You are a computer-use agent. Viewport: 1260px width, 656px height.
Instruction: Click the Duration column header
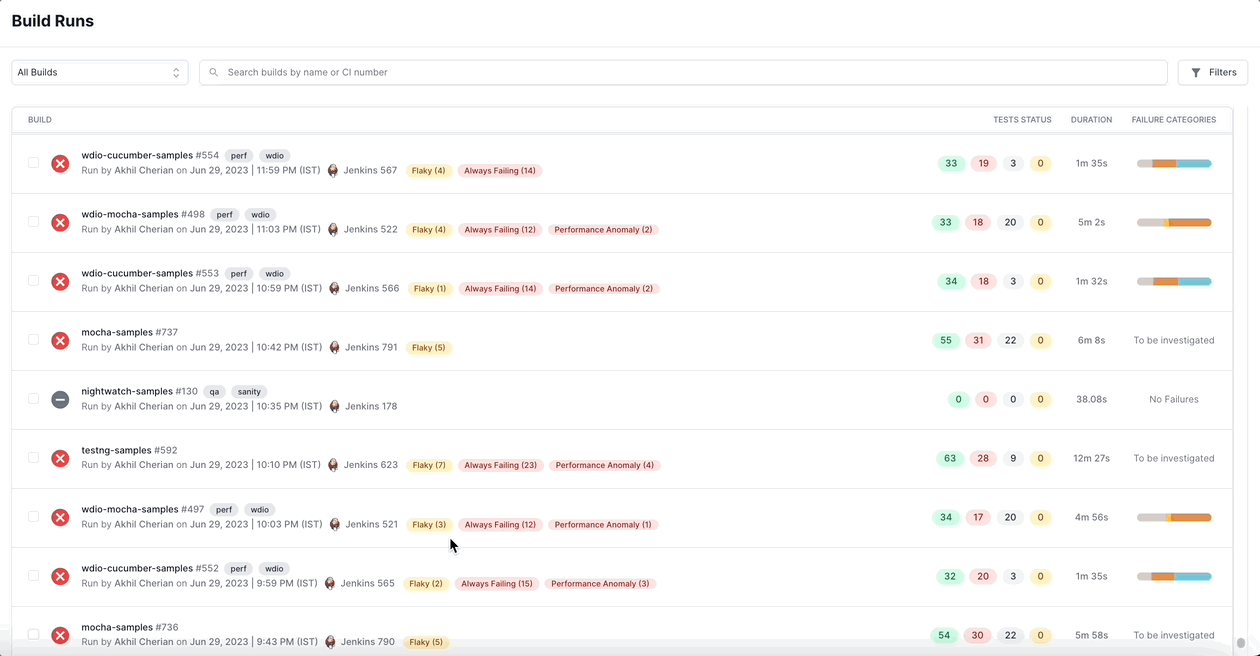tap(1091, 120)
